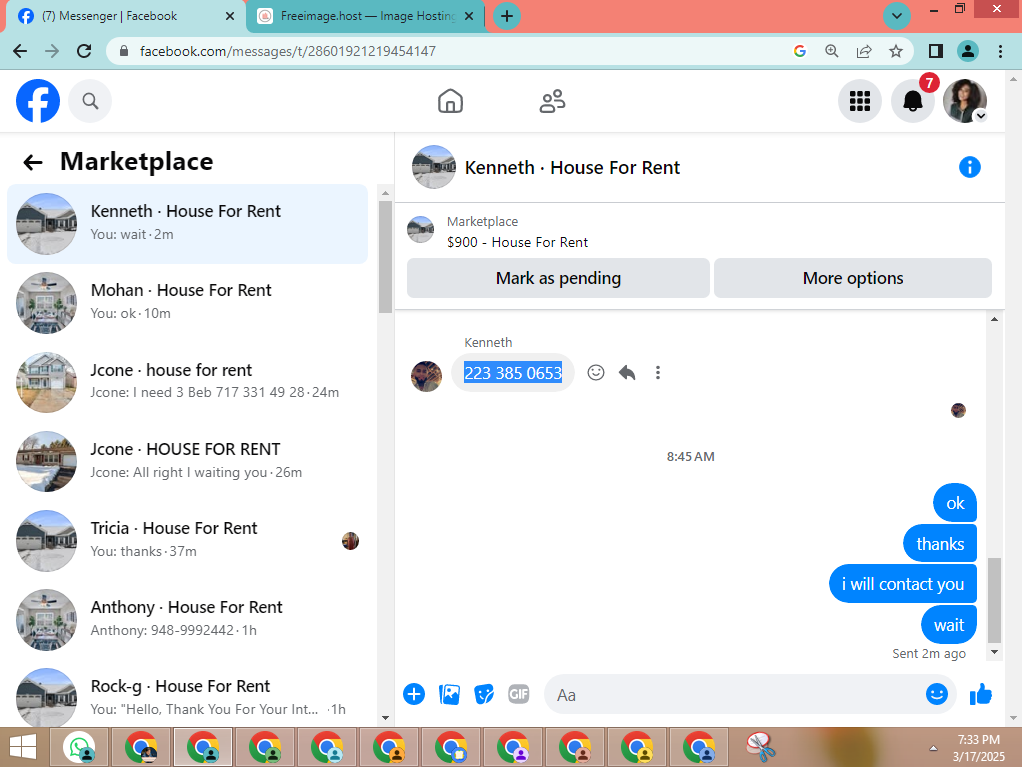Close the Freeimage.host tab

(469, 16)
